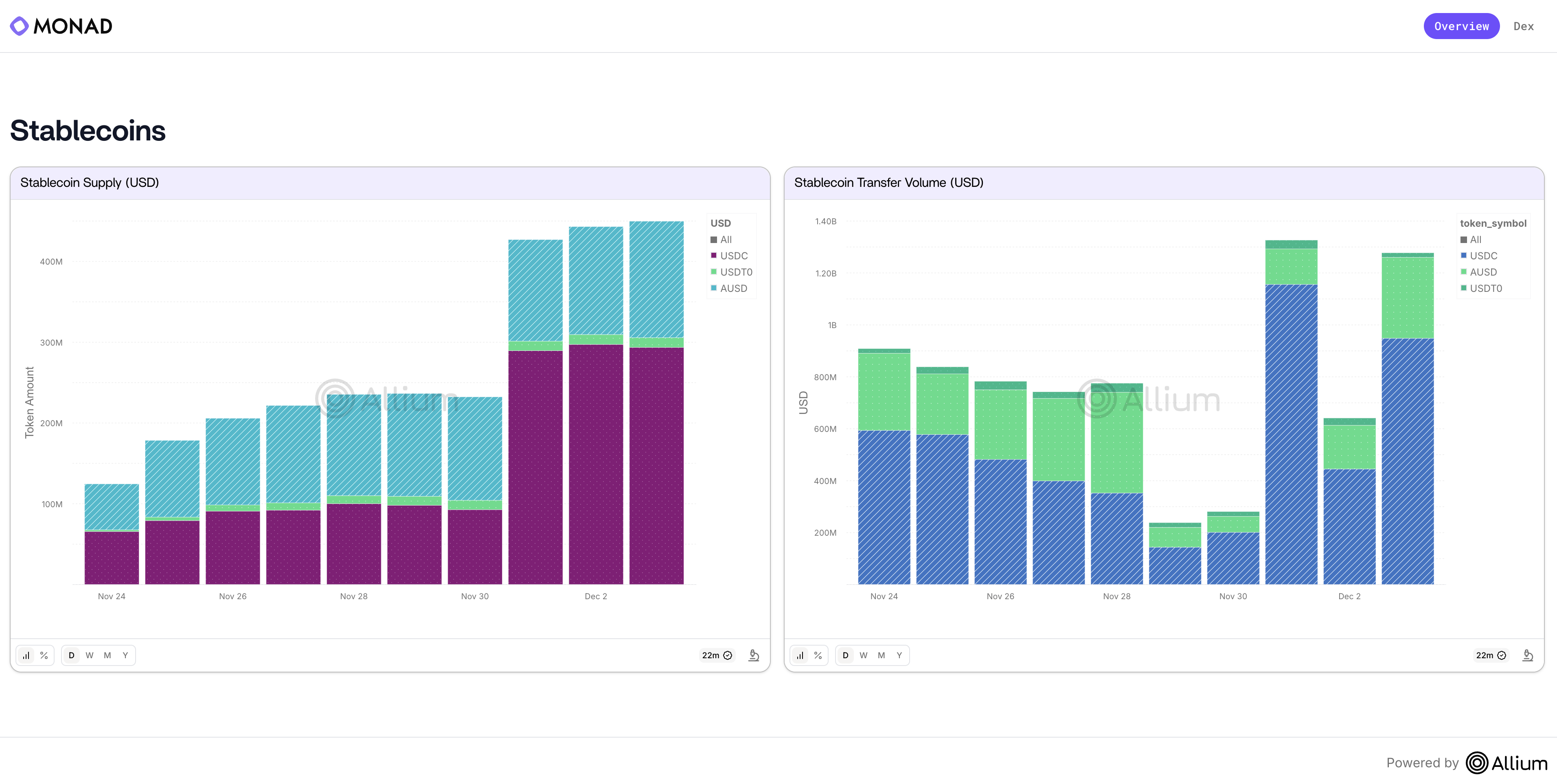Set Stablecoin Supply chart to yearly (Y)
Viewport: 1557px width, 784px height.
pos(125,655)
